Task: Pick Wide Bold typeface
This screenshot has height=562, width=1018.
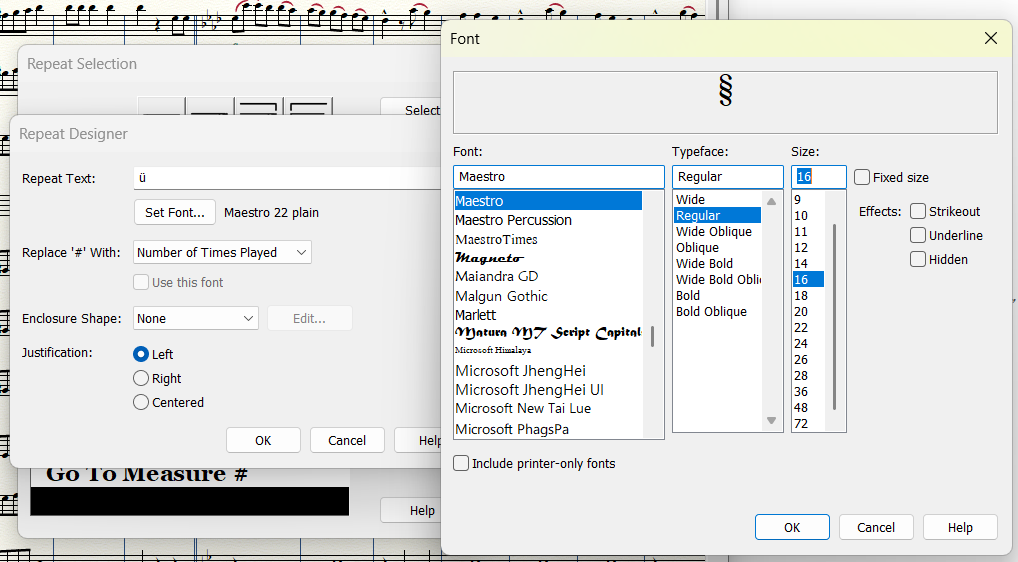Action: pos(704,263)
